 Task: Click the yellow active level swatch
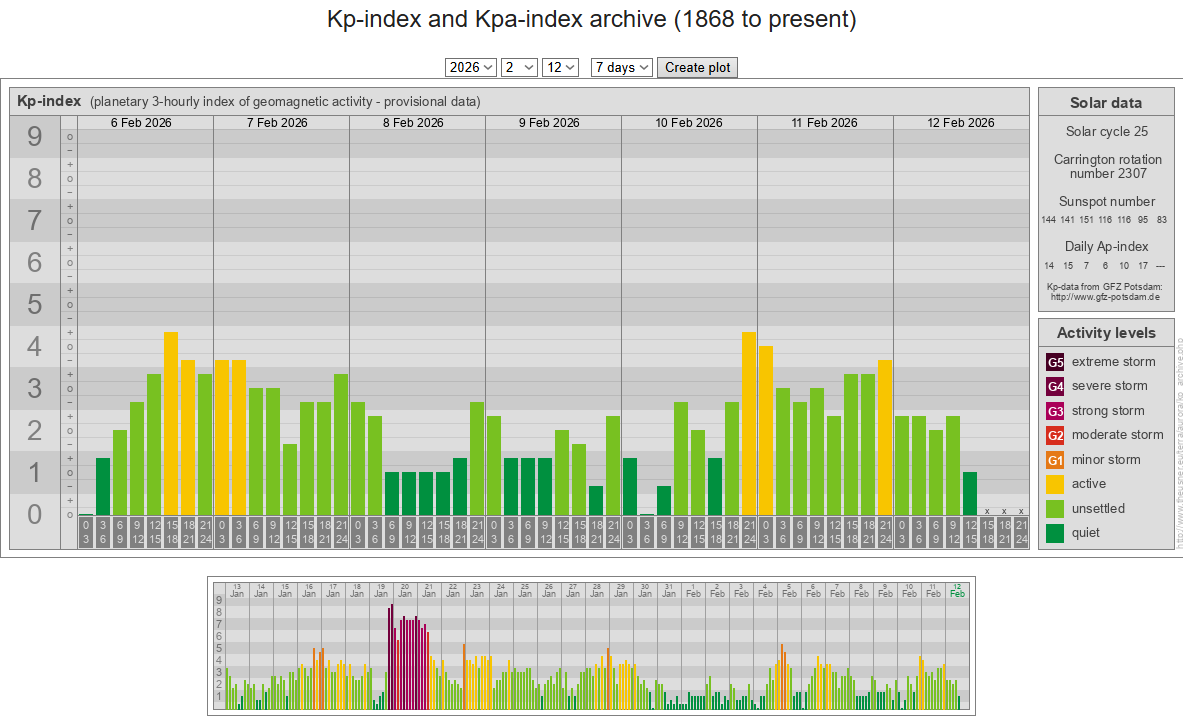(1055, 484)
